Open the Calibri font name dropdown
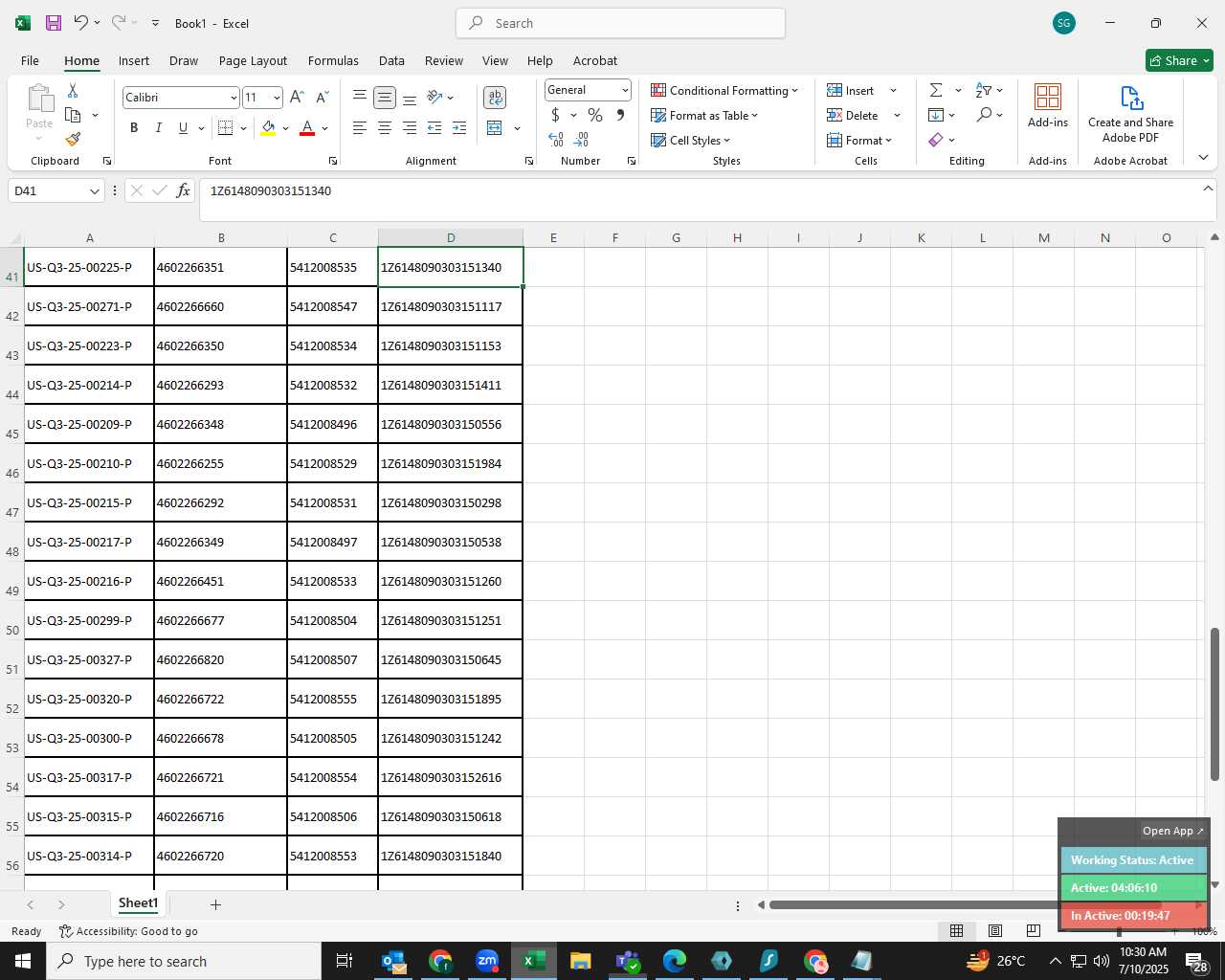The width and height of the screenshot is (1225, 980). (233, 98)
